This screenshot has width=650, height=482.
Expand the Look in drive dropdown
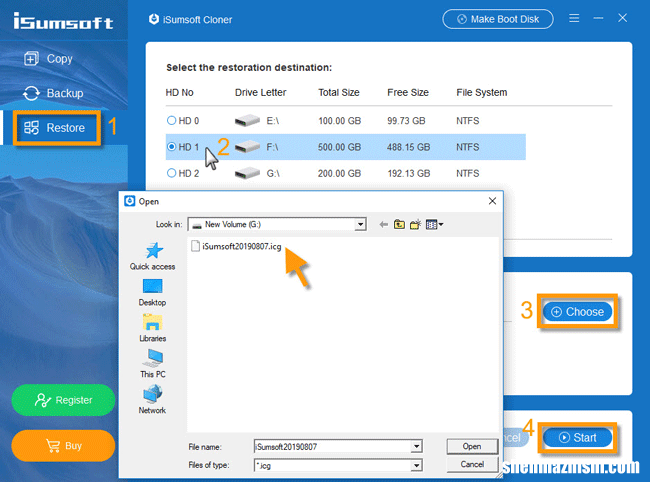point(361,224)
